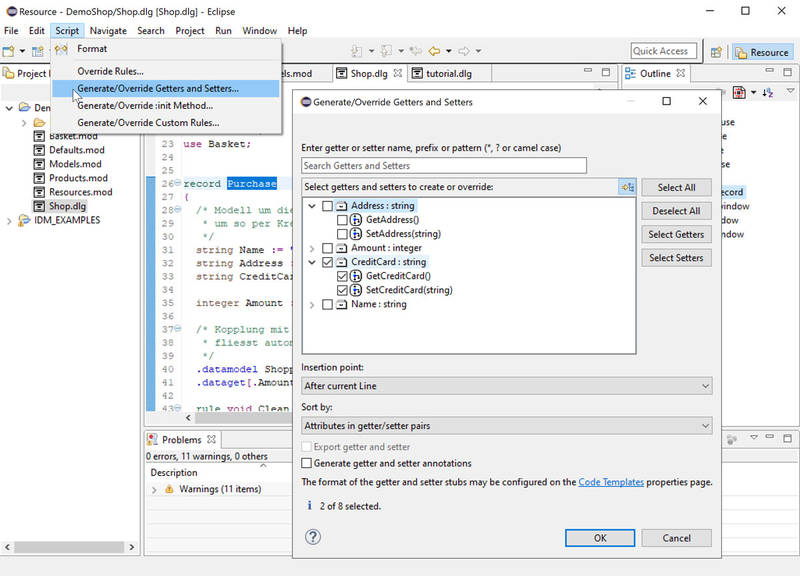Close the Shop.dlg editor tab
This screenshot has width=800, height=576.
click(398, 73)
